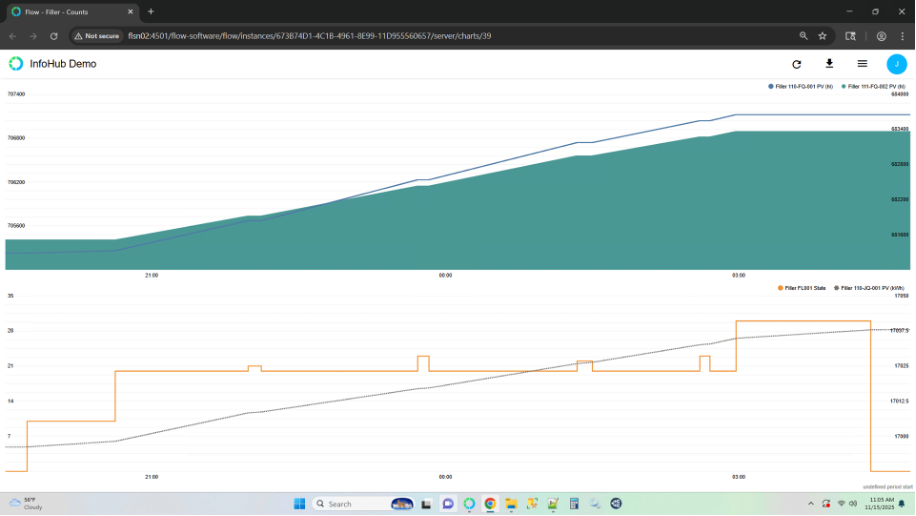This screenshot has width=916, height=516.
Task: Toggle Filler 110-FQ-001 PV legend series
Action: [801, 87]
